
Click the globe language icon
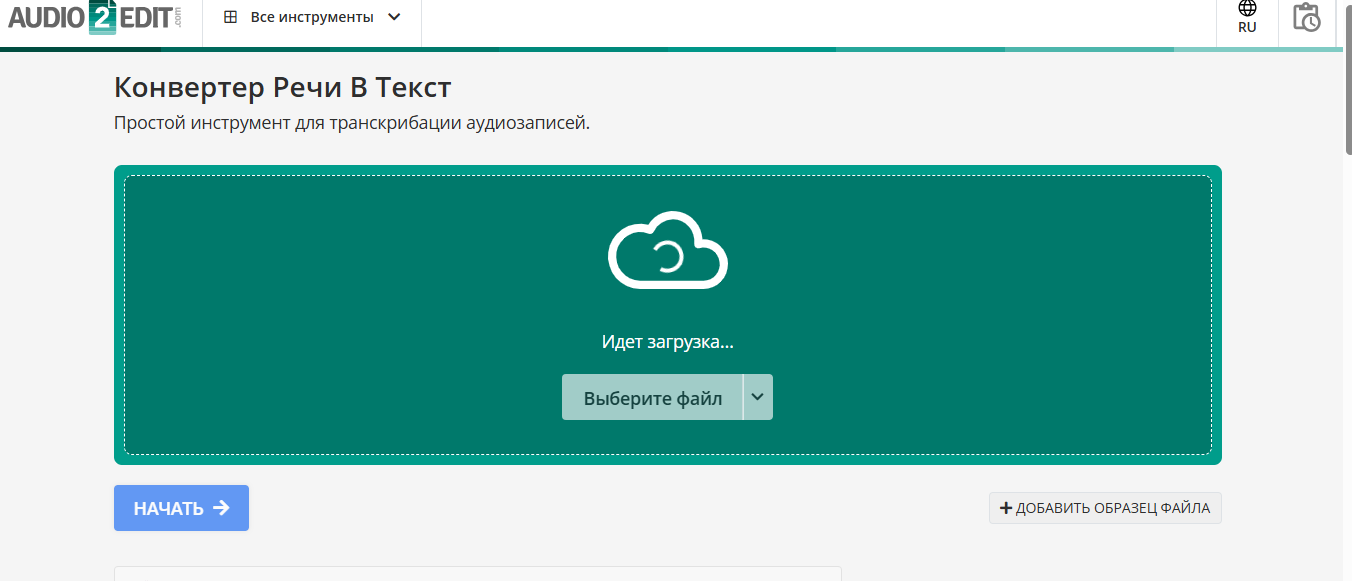1247,9
